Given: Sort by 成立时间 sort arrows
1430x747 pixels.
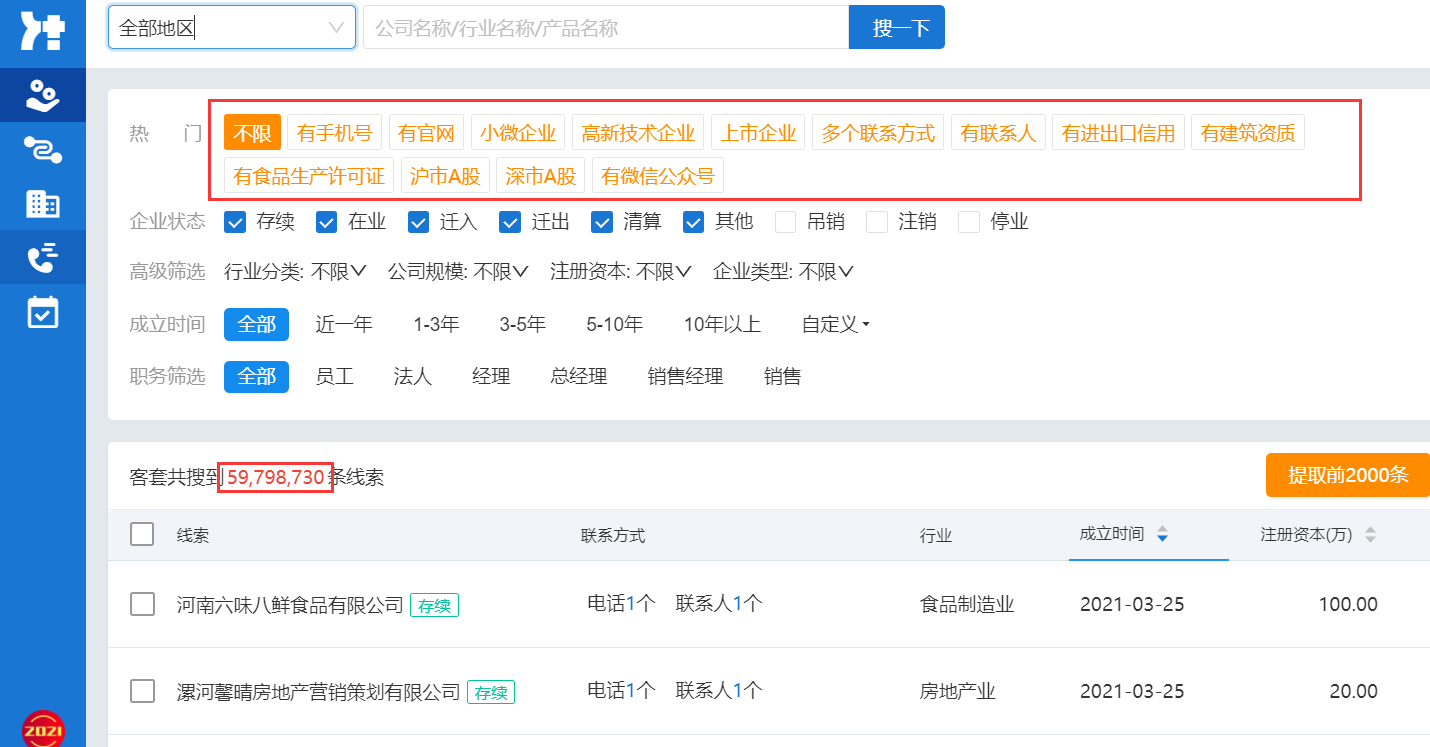Looking at the screenshot, I should click(1161, 535).
